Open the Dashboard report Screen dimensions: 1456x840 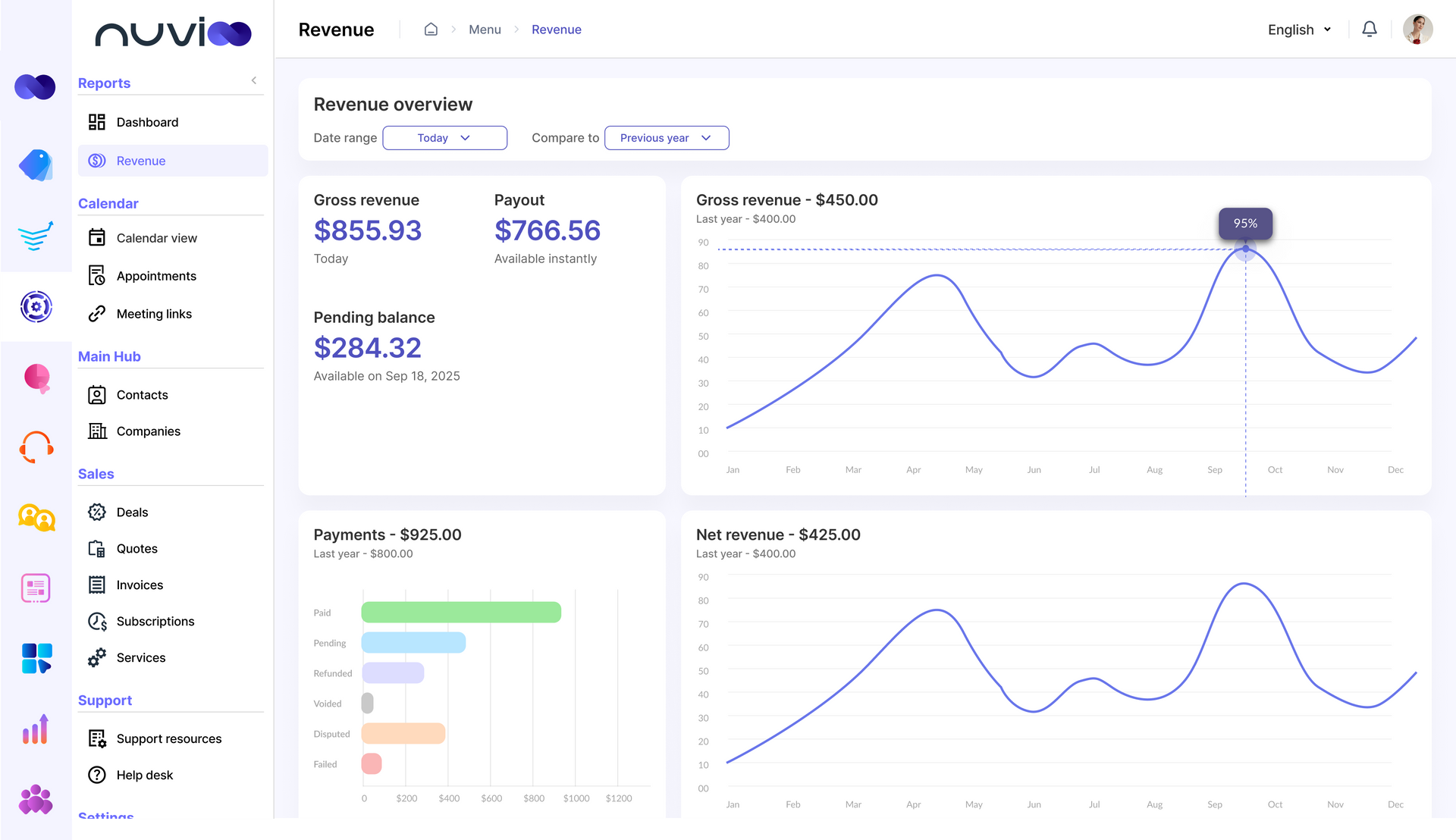[147, 122]
